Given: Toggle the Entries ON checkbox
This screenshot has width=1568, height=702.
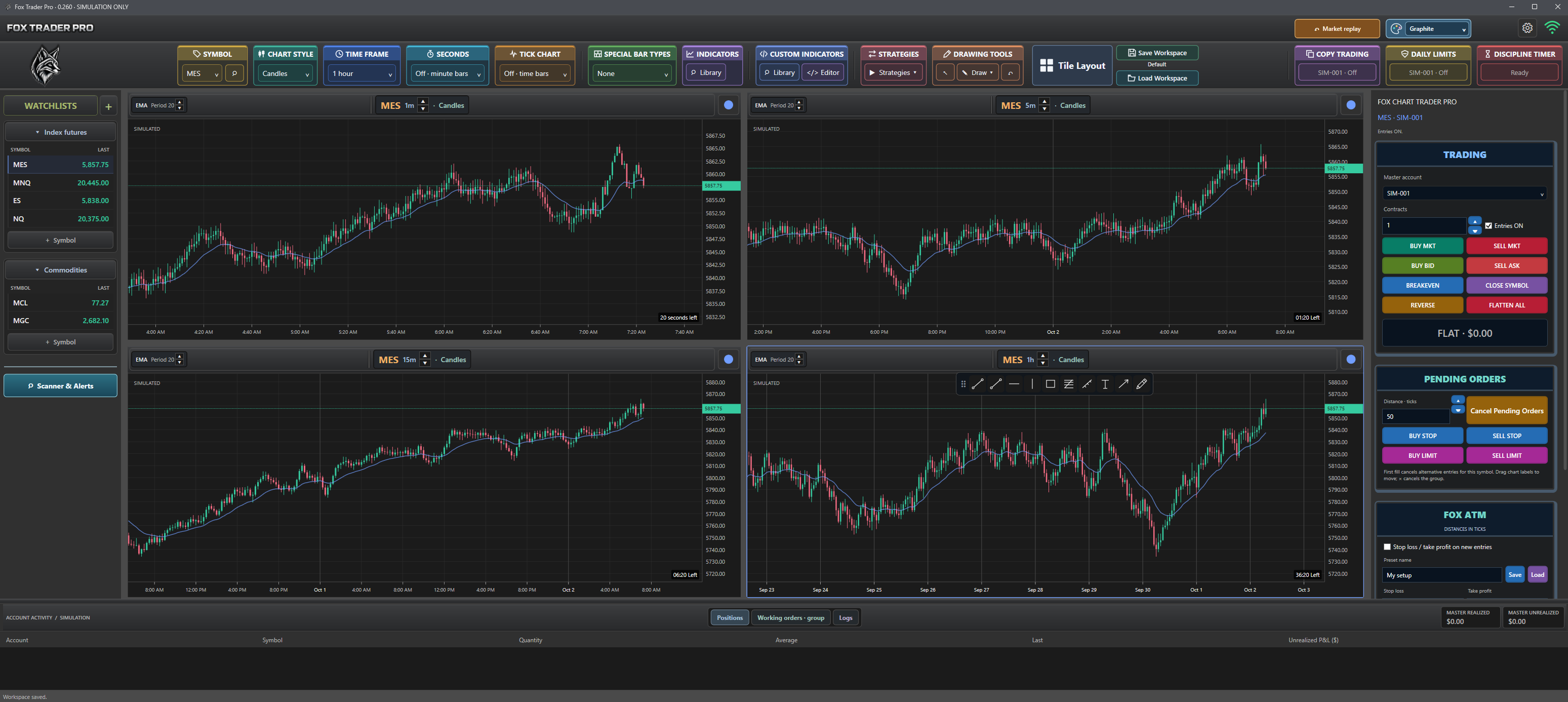Looking at the screenshot, I should click(x=1489, y=226).
